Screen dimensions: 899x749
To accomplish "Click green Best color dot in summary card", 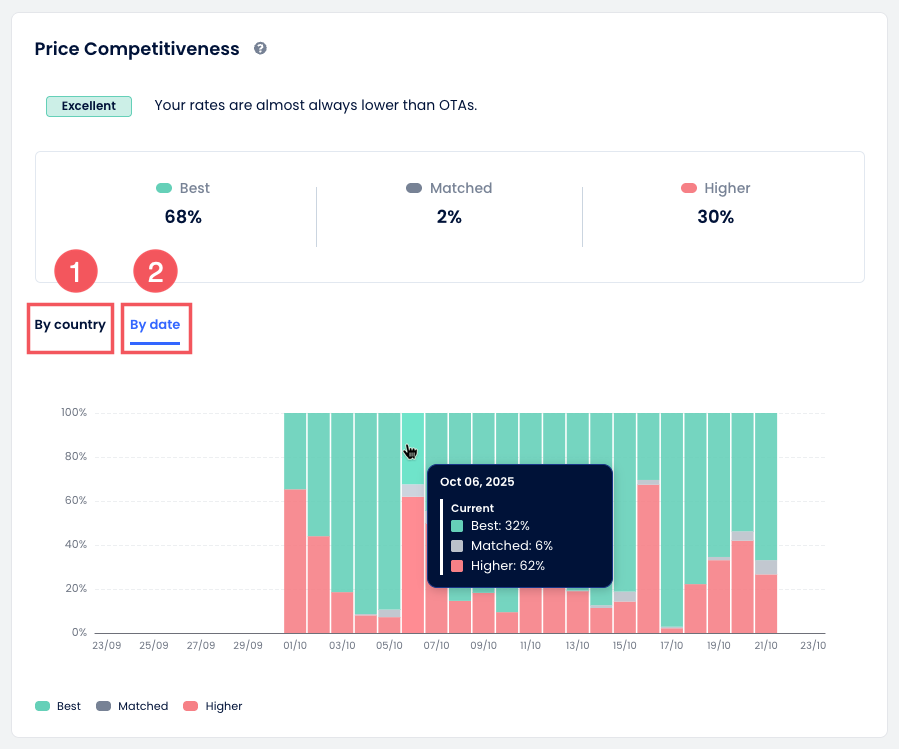I will tap(164, 188).
